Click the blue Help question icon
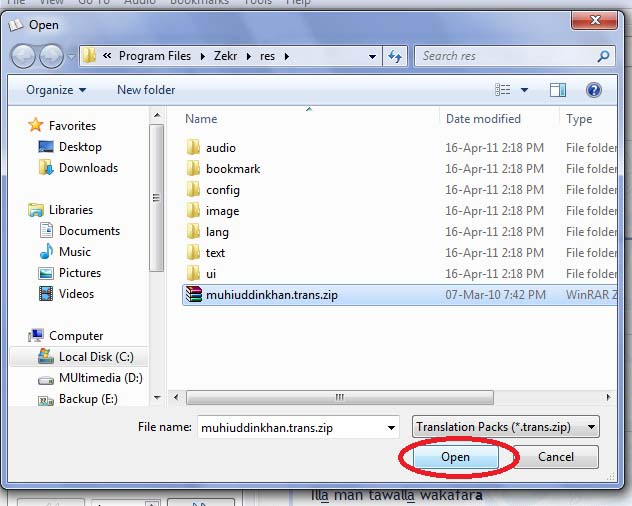 pos(594,90)
